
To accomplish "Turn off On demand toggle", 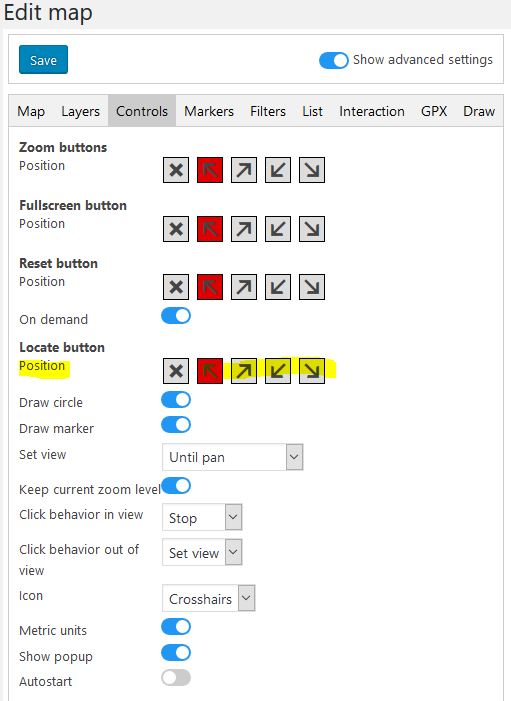I will (x=176, y=316).
